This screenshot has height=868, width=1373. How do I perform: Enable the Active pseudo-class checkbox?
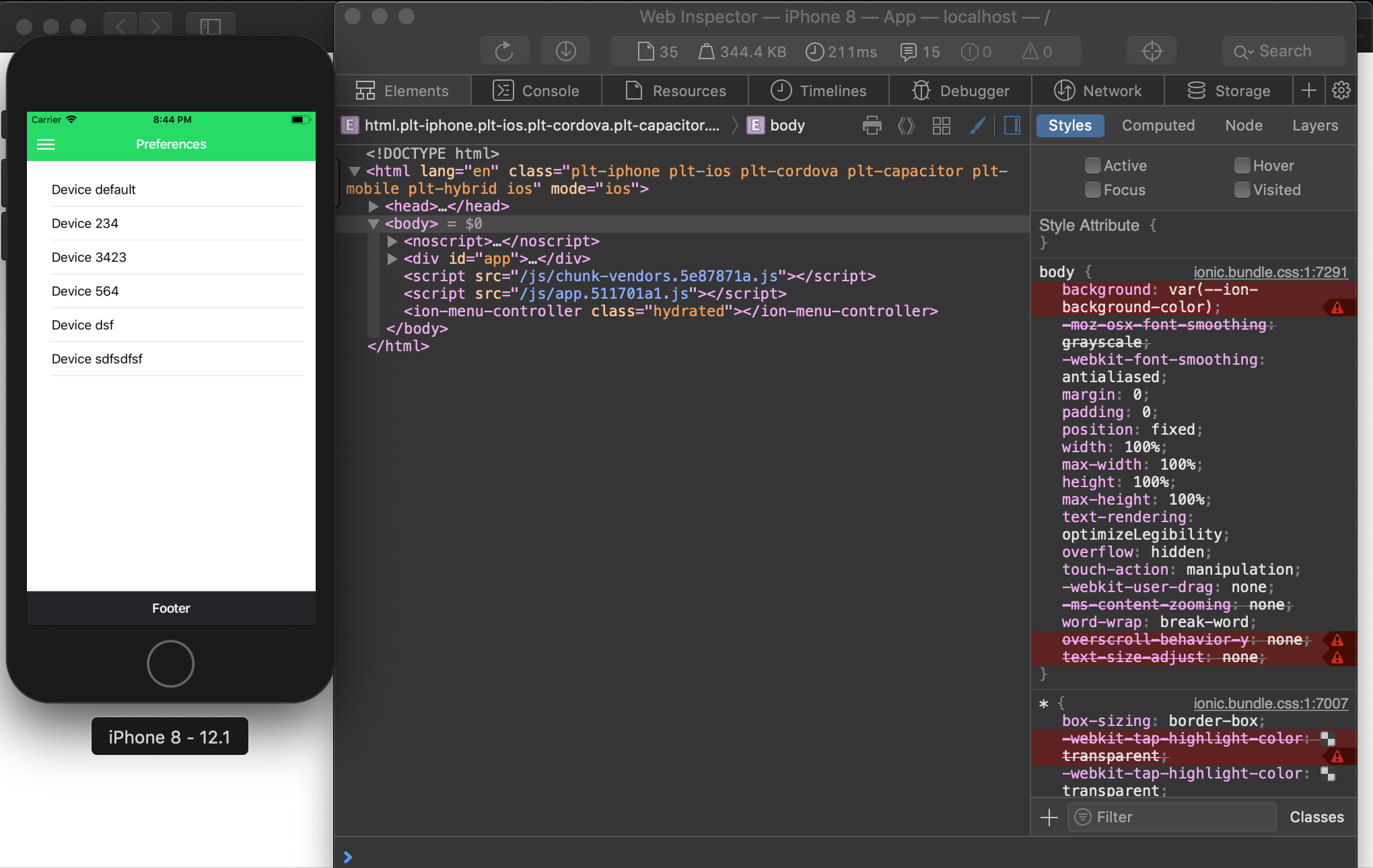pos(1092,166)
